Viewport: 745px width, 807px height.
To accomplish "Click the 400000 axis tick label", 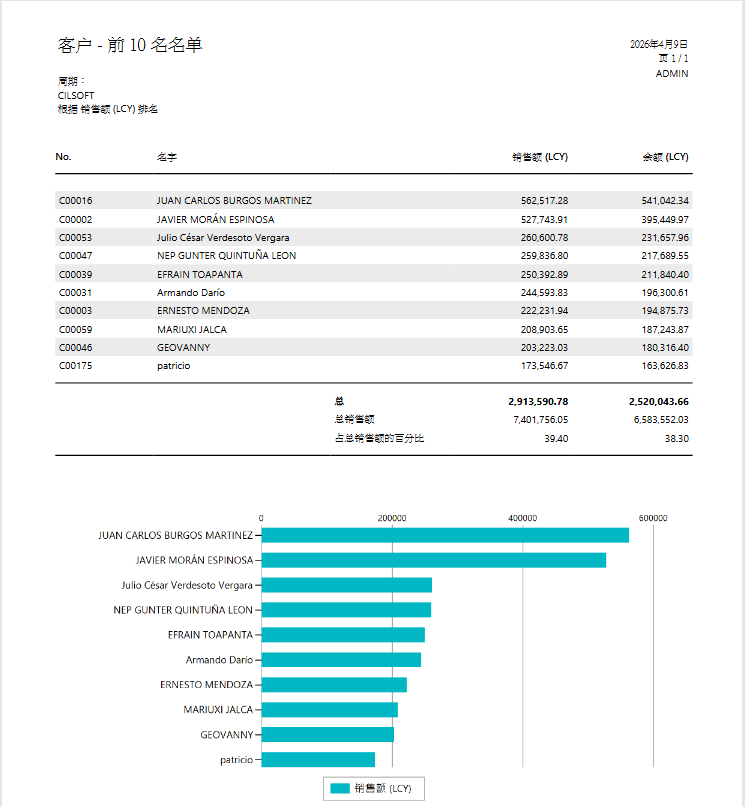I will 523,518.
